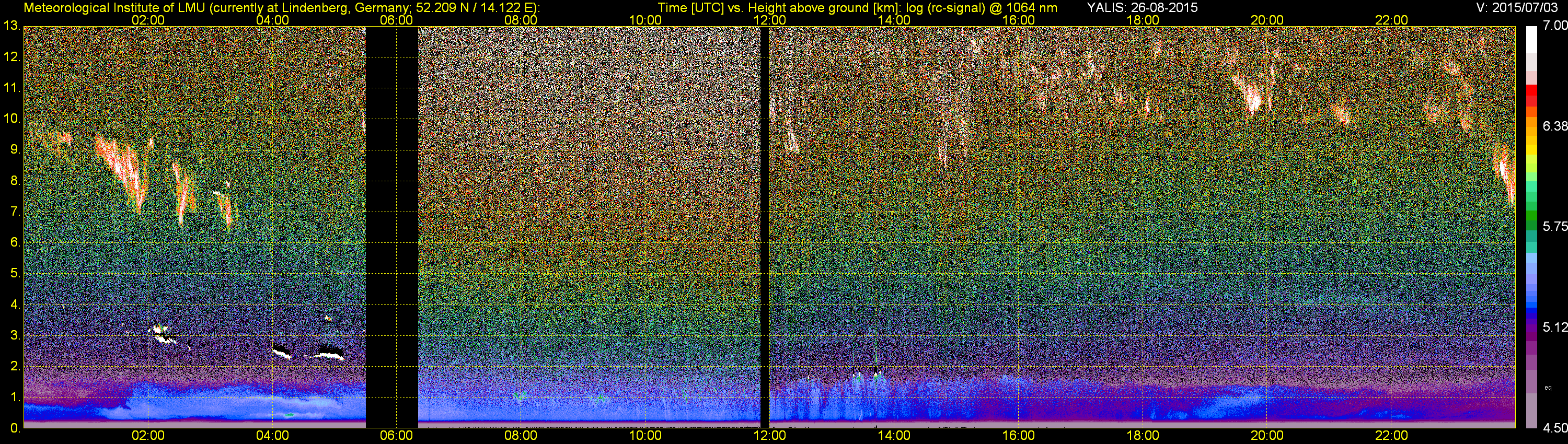Image resolution: width=1568 pixels, height=444 pixels.
Task: Click the 10:00 label on the top time axis
Action: [x=645, y=20]
